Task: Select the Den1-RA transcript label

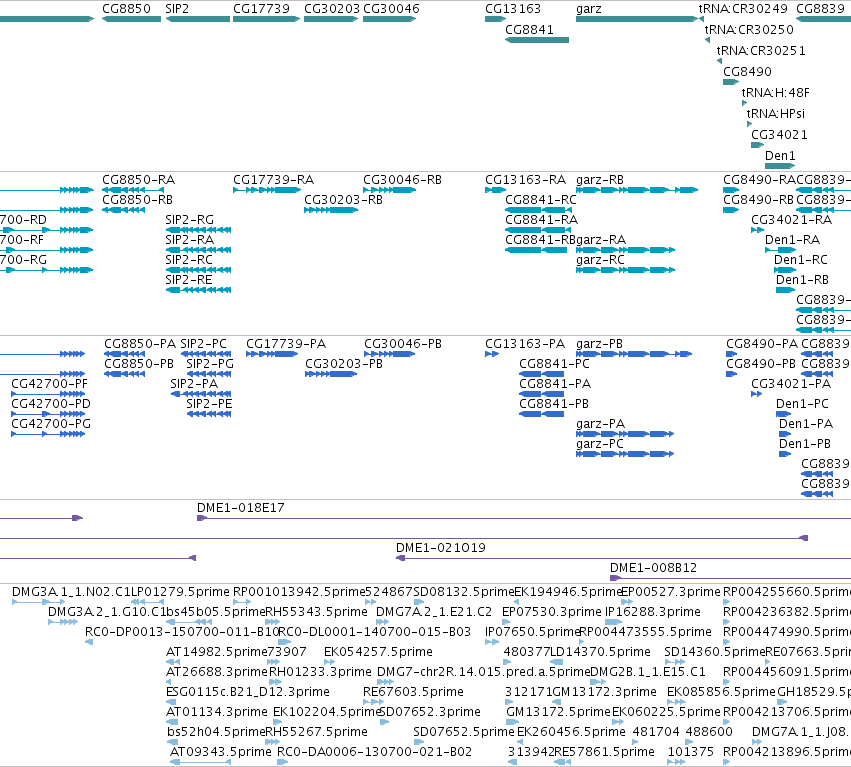Action: (x=792, y=240)
